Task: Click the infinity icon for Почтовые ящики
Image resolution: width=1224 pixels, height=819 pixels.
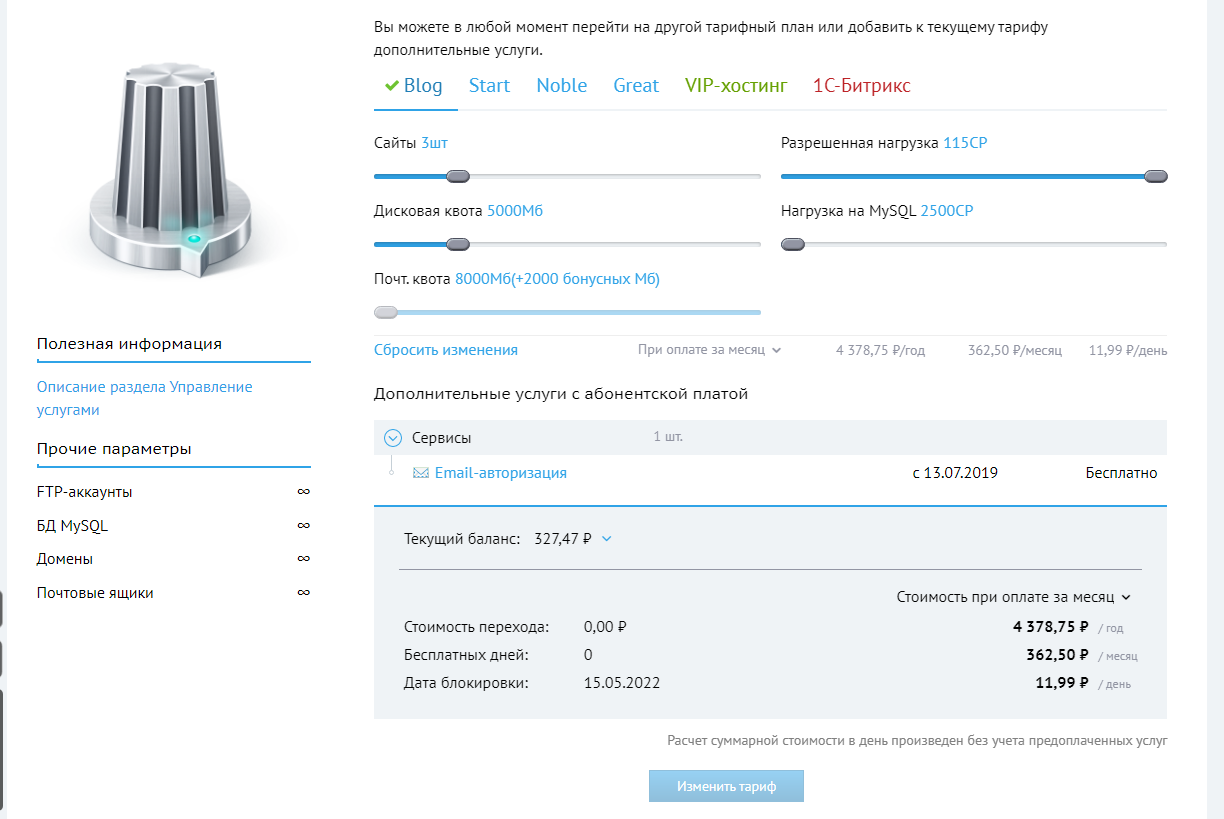Action: point(303,593)
